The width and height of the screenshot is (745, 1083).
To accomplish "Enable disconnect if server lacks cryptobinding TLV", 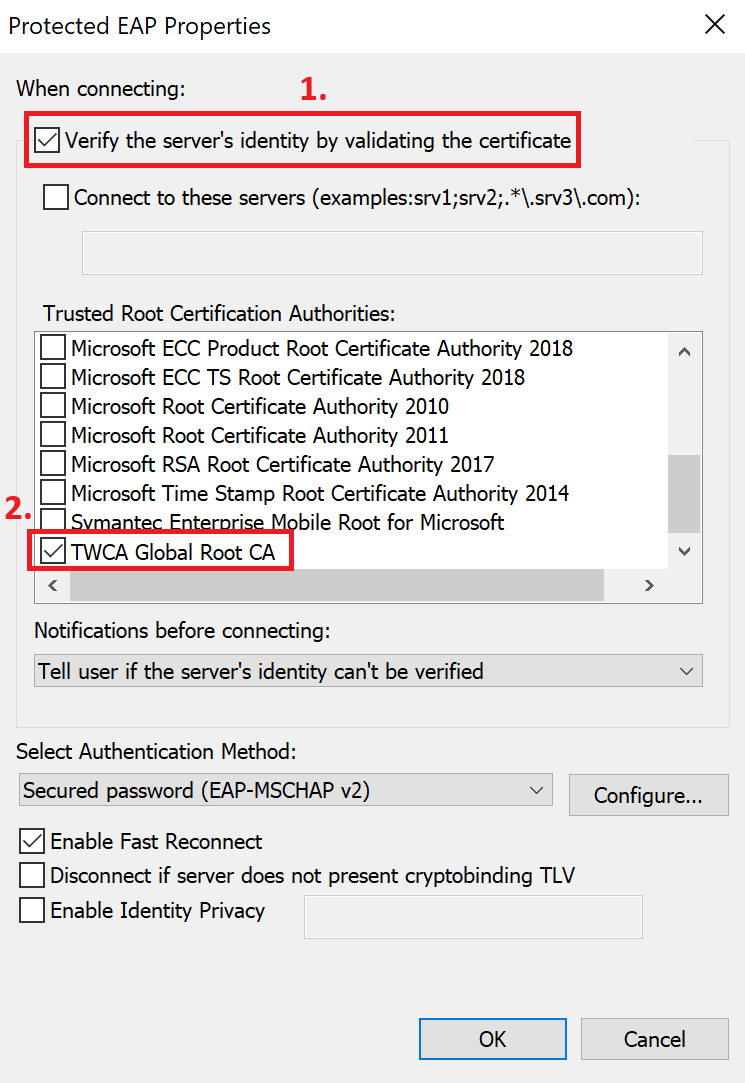I will pyautogui.click(x=31, y=876).
